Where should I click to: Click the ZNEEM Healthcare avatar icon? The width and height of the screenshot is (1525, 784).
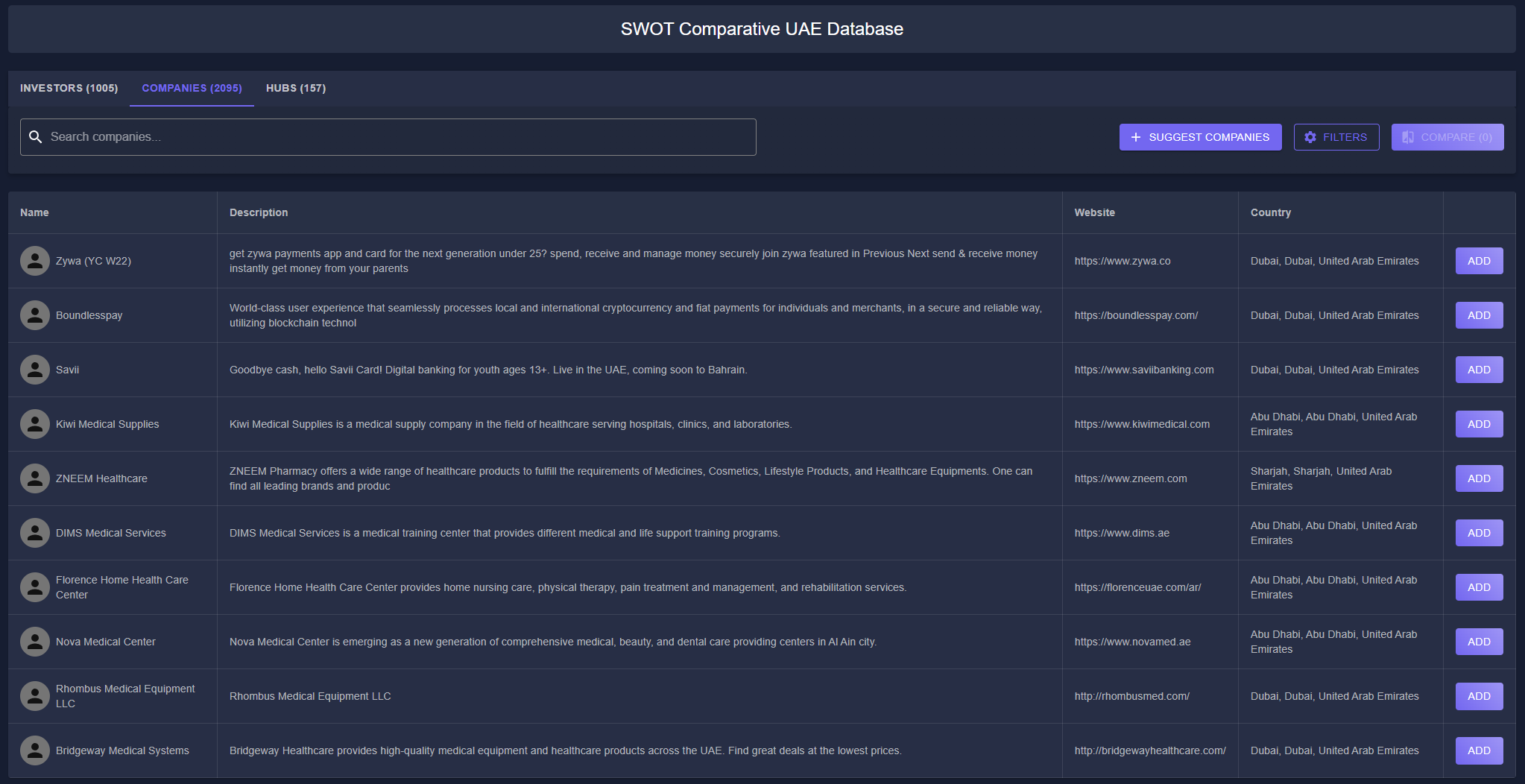click(x=35, y=478)
